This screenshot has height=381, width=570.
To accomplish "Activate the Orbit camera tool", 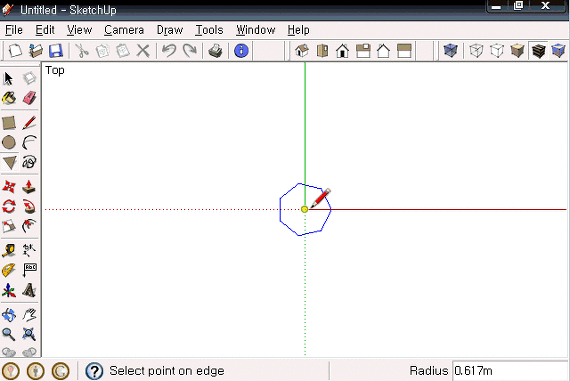I will (9, 315).
